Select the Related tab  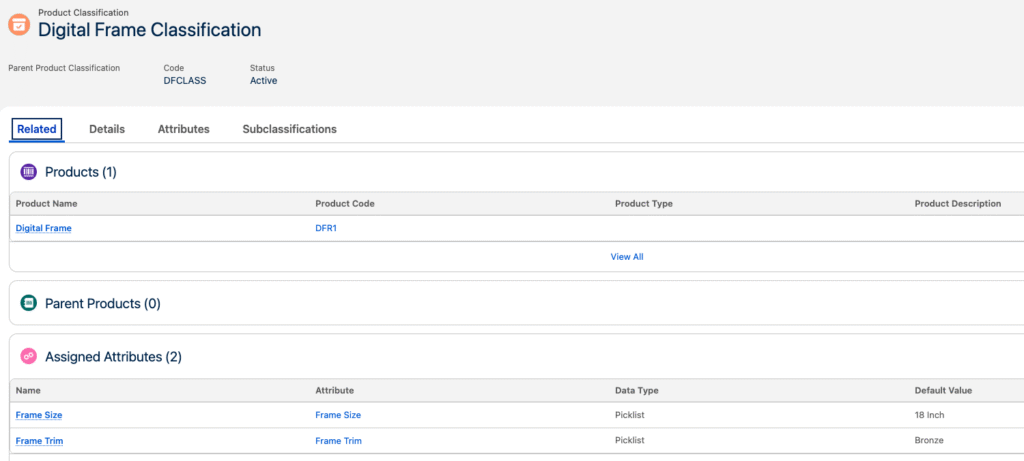pyautogui.click(x=37, y=129)
